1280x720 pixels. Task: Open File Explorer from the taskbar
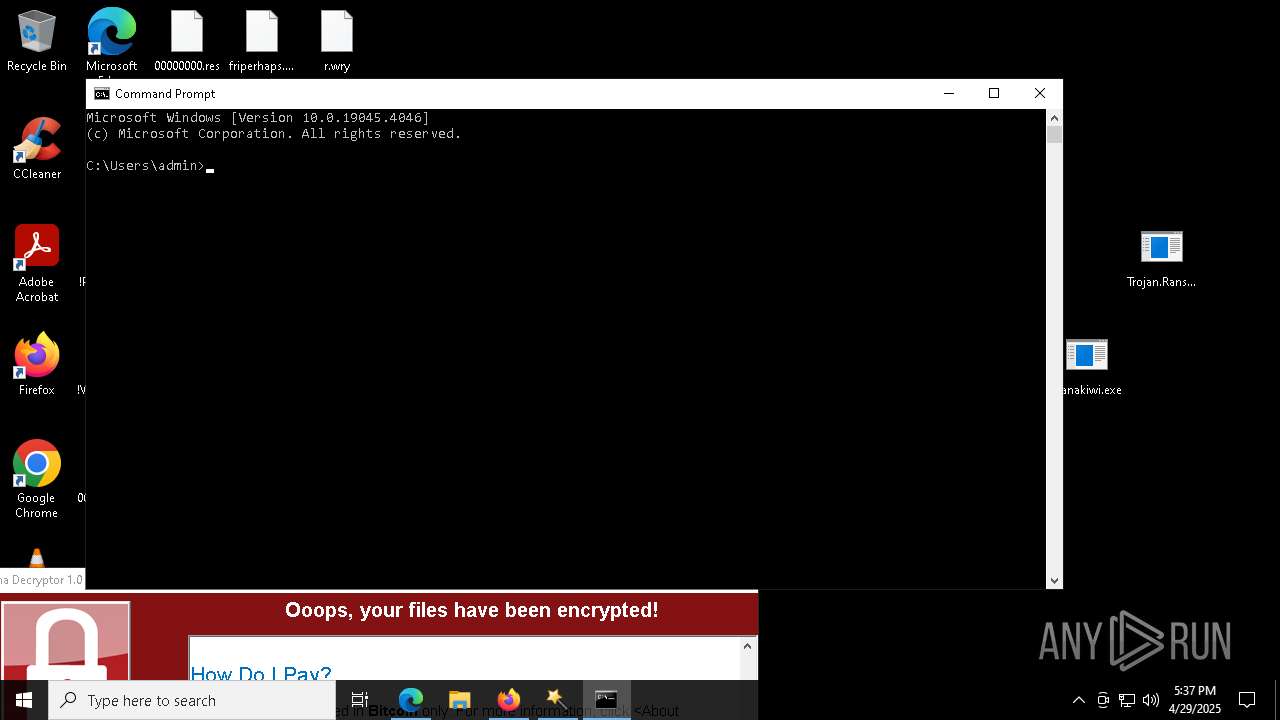(459, 700)
